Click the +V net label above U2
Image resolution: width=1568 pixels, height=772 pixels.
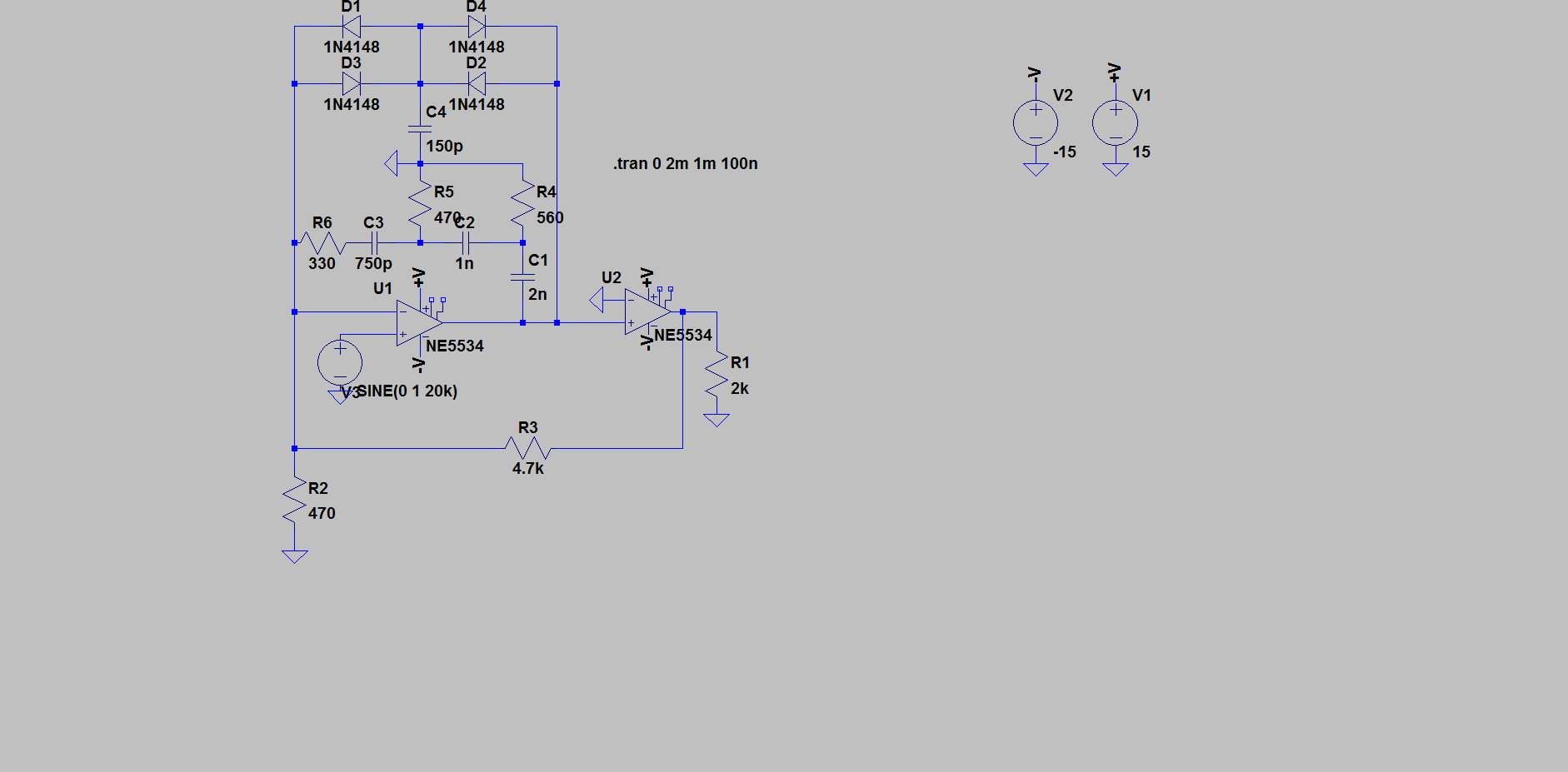point(647,278)
